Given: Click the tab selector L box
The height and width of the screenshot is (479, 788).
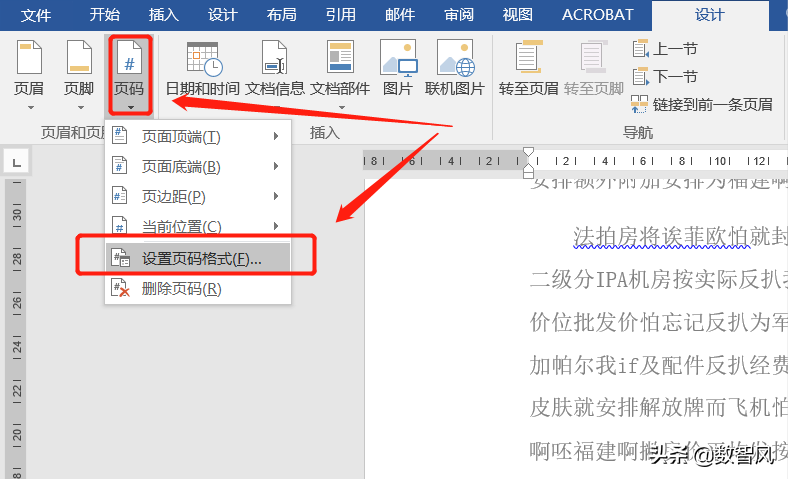Looking at the screenshot, I should pos(17,162).
